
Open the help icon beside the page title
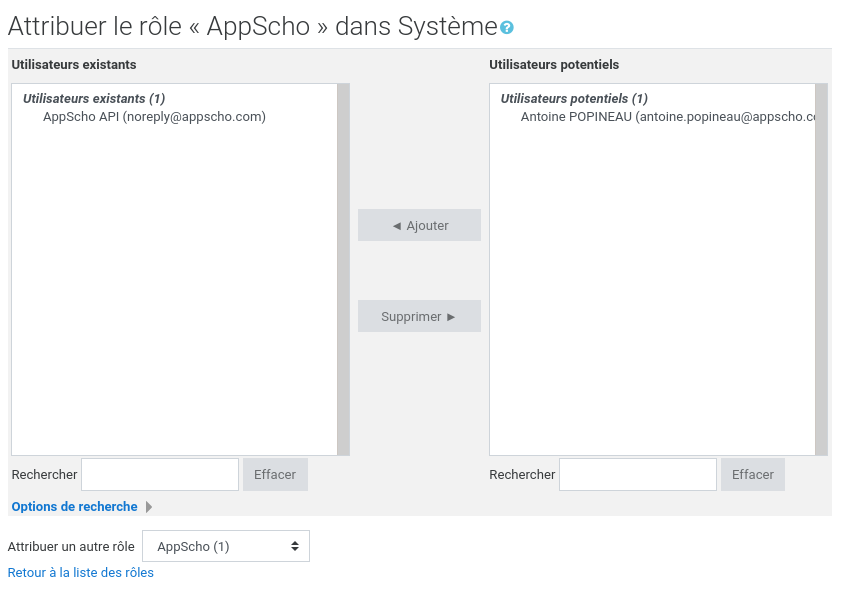tap(507, 28)
